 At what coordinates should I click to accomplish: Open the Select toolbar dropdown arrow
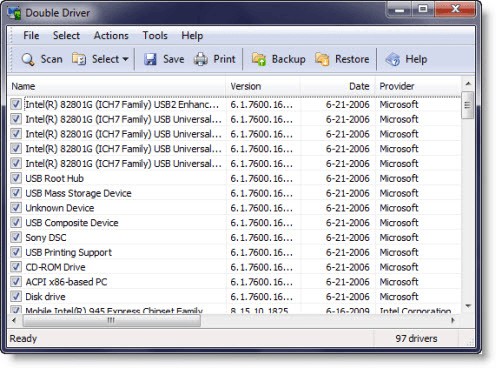(x=125, y=59)
